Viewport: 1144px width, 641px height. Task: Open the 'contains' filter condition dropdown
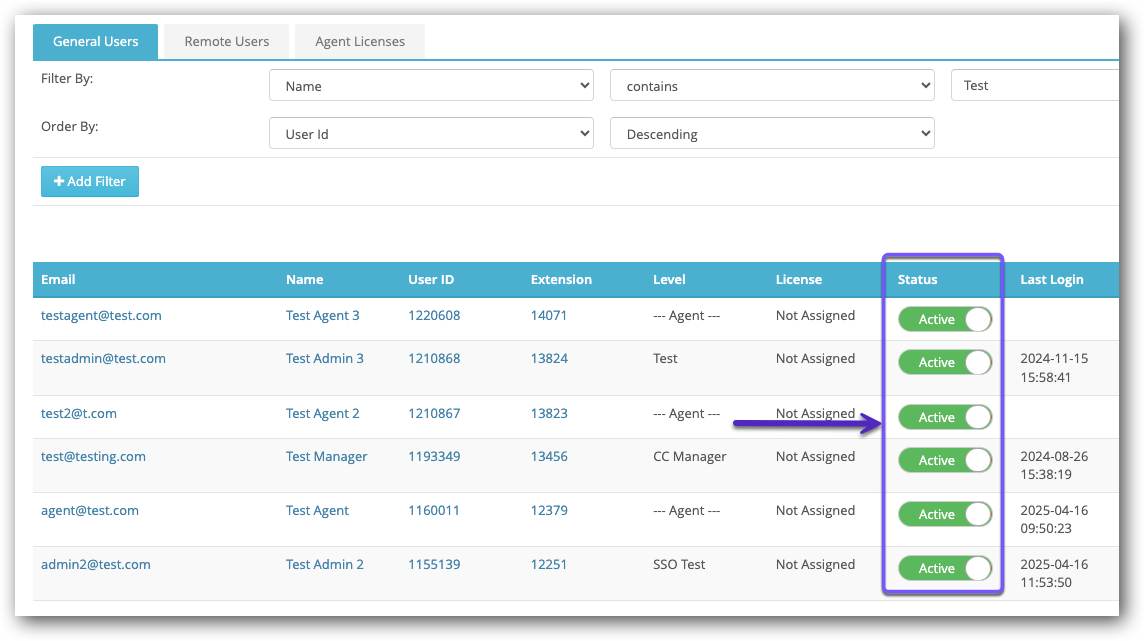click(772, 85)
